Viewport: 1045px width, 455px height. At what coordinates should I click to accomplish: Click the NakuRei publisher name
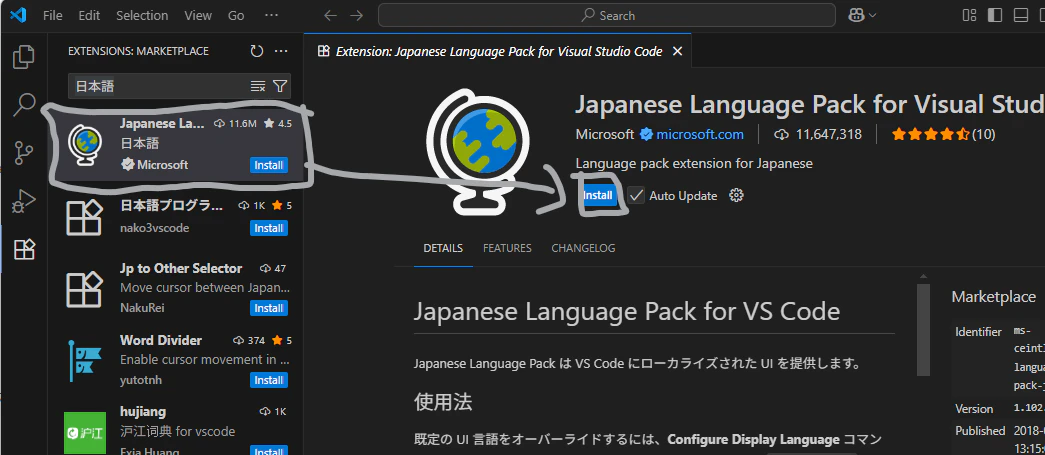point(142,308)
